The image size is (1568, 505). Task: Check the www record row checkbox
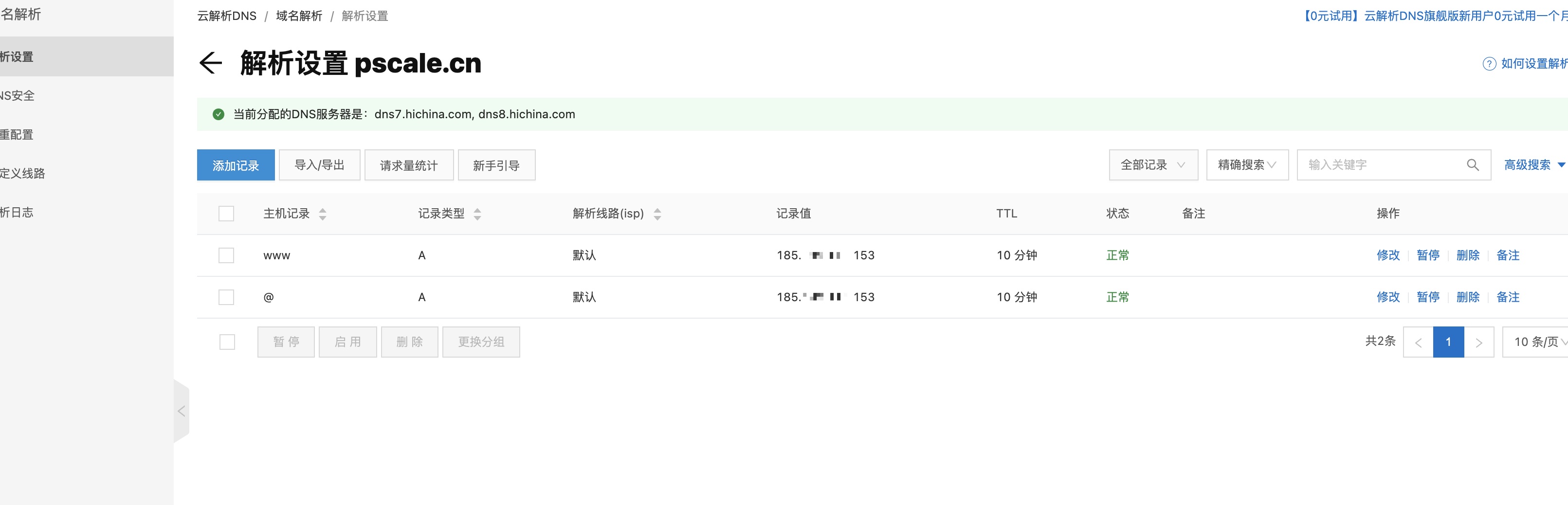pyautogui.click(x=226, y=255)
